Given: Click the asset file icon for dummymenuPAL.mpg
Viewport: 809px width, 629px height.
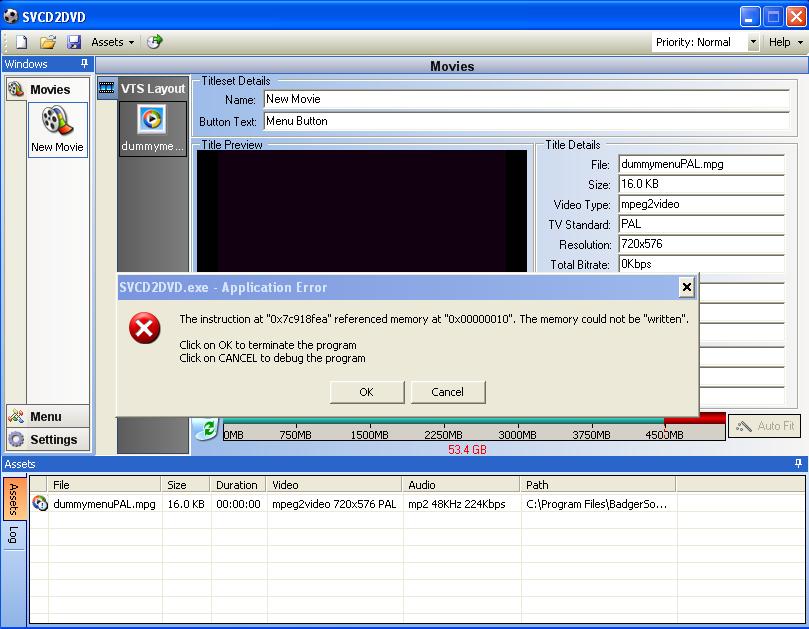Looking at the screenshot, I should 40,504.
